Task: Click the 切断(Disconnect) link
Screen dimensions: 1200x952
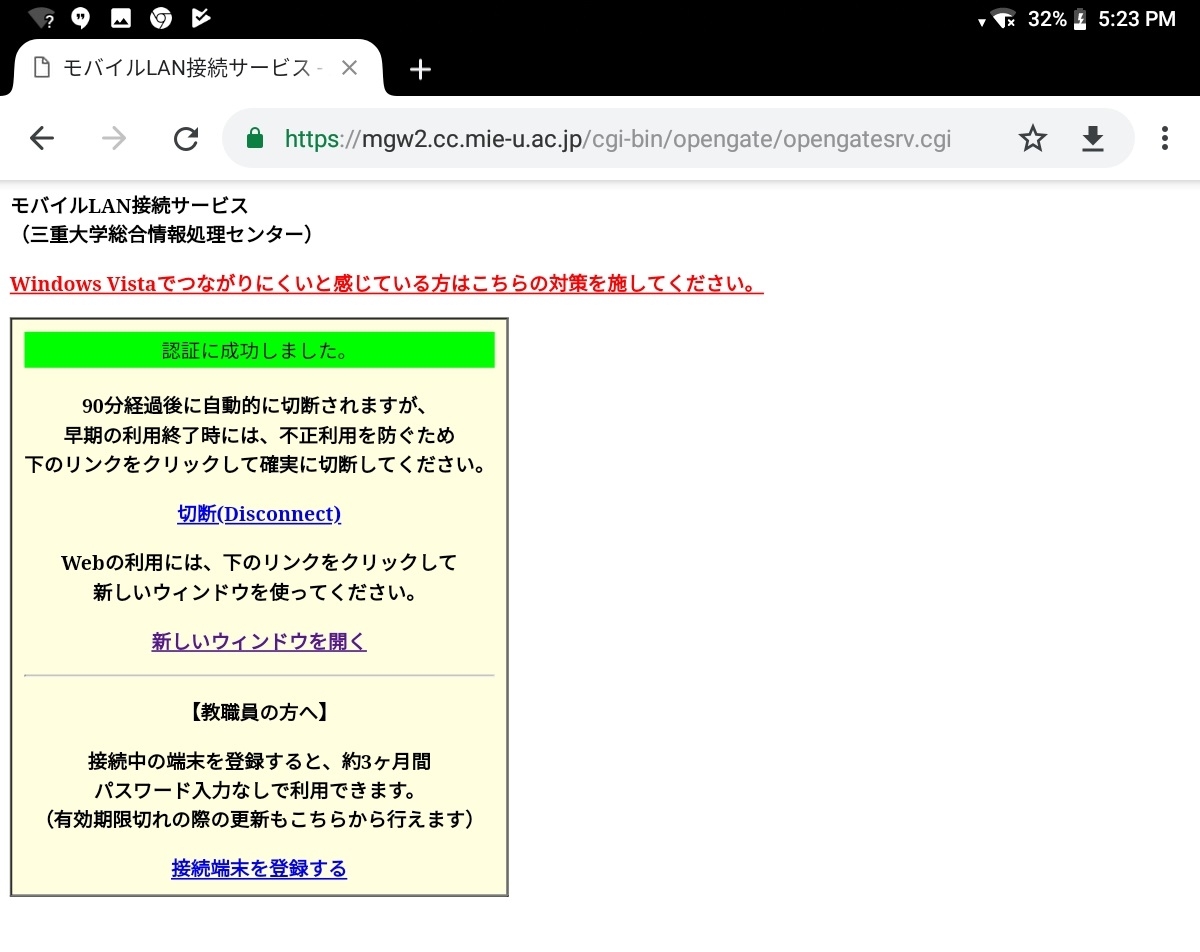Action: 259,514
